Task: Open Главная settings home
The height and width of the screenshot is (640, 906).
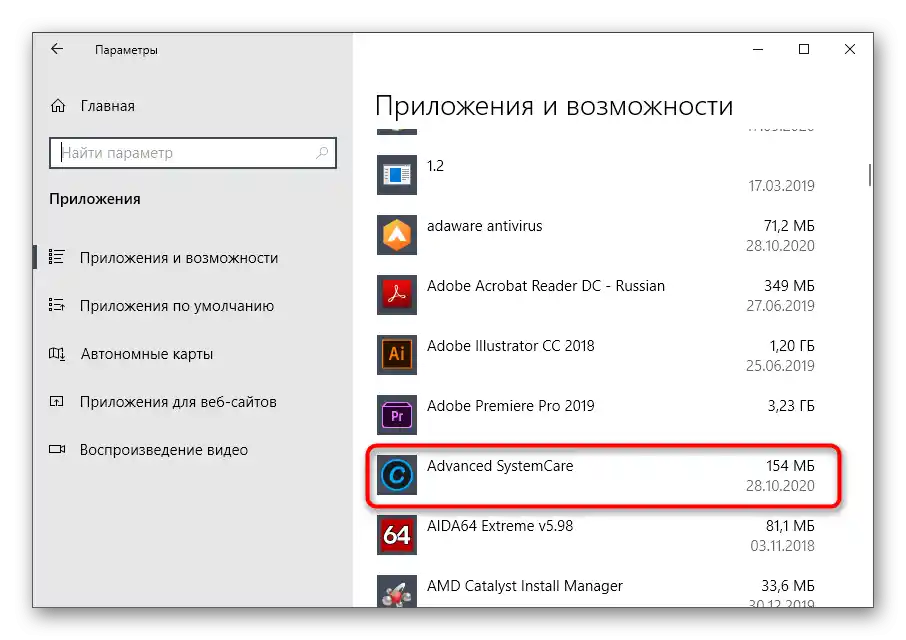Action: [107, 106]
